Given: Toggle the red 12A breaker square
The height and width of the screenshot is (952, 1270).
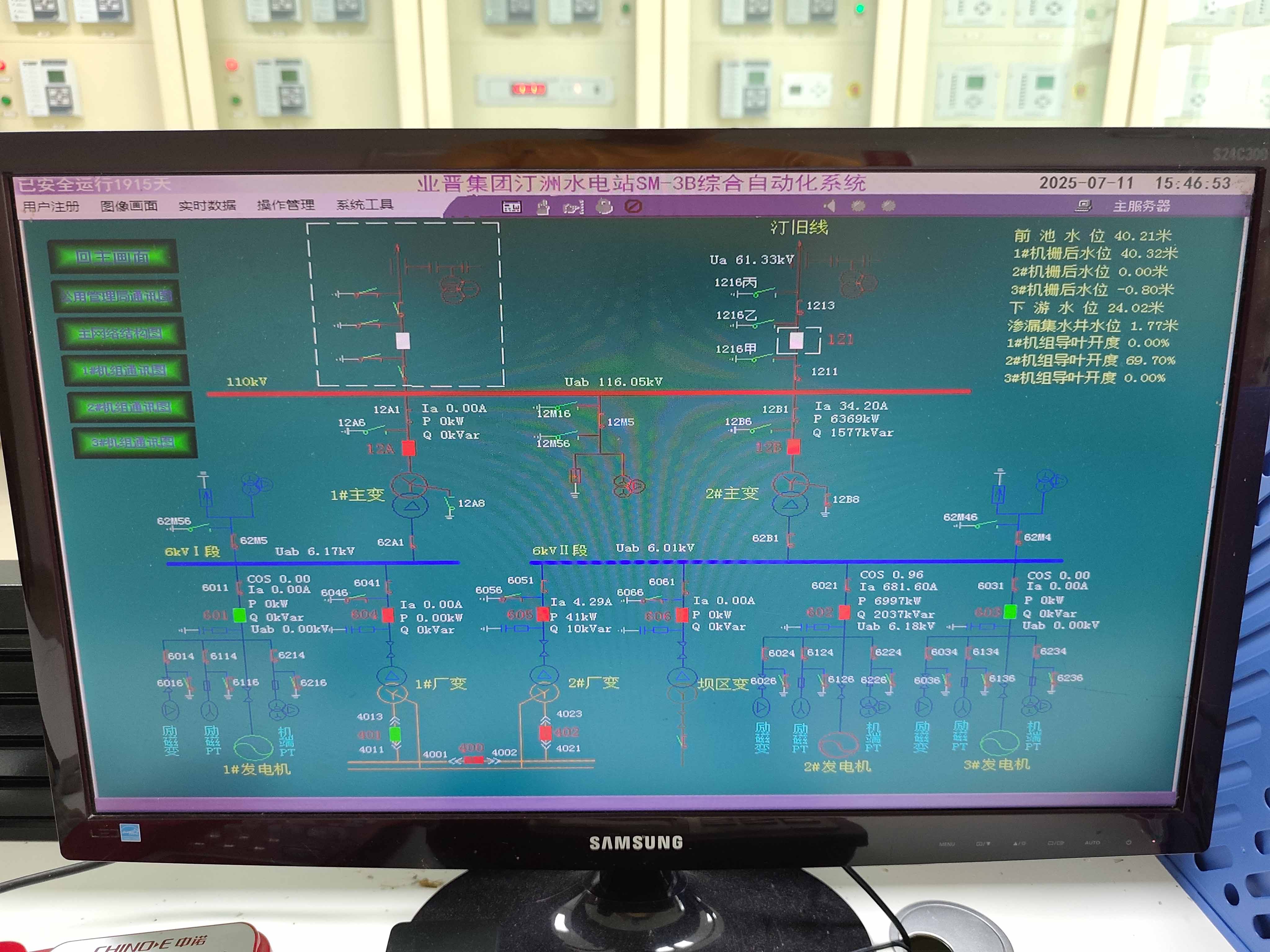Looking at the screenshot, I should 408,448.
